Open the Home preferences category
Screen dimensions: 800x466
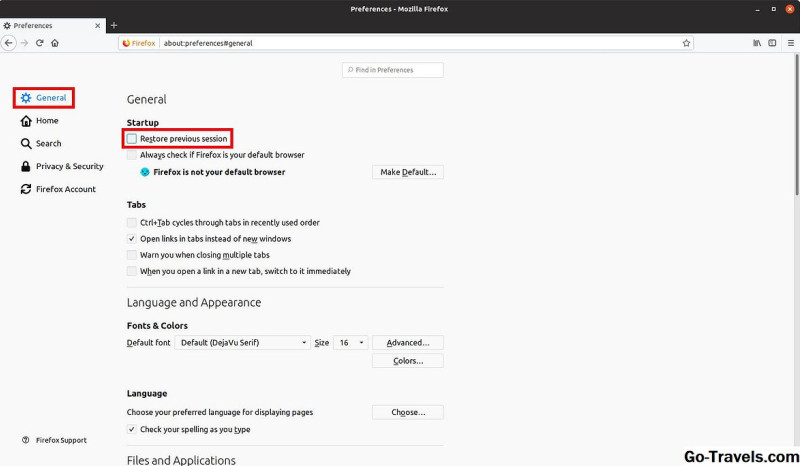click(39, 120)
